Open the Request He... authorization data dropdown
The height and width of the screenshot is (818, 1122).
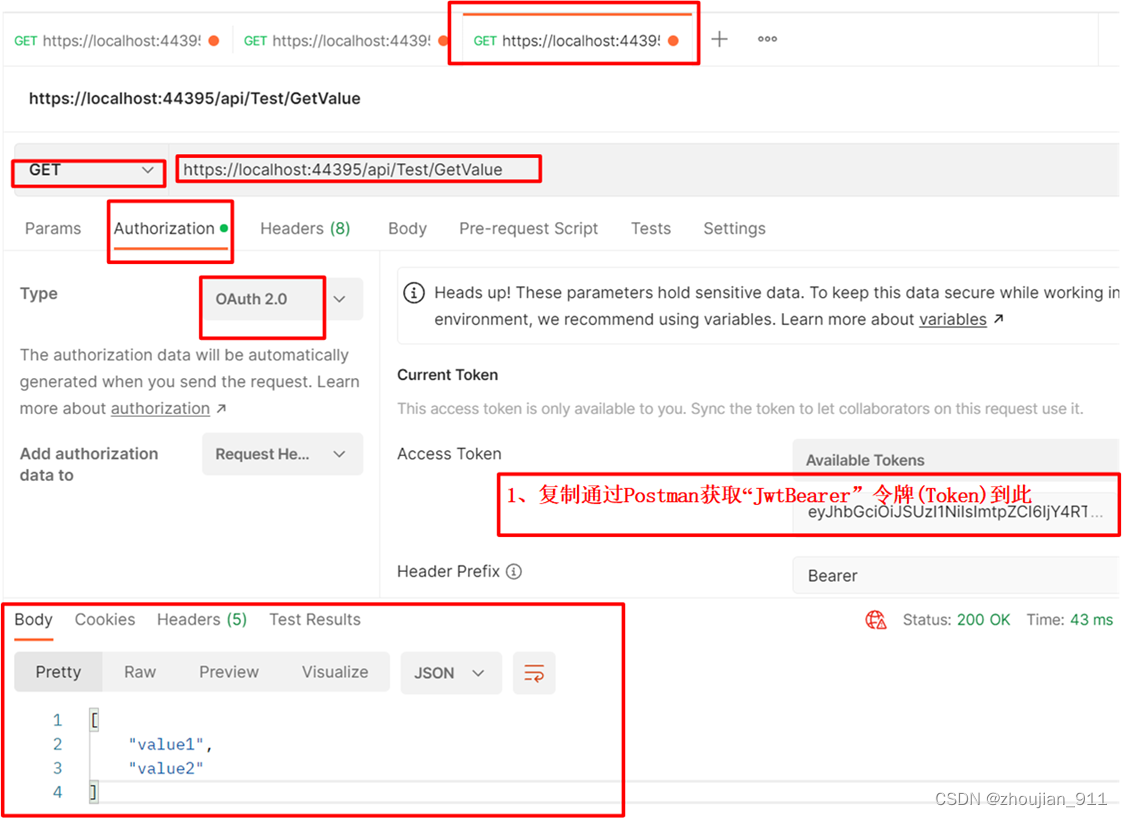[282, 454]
